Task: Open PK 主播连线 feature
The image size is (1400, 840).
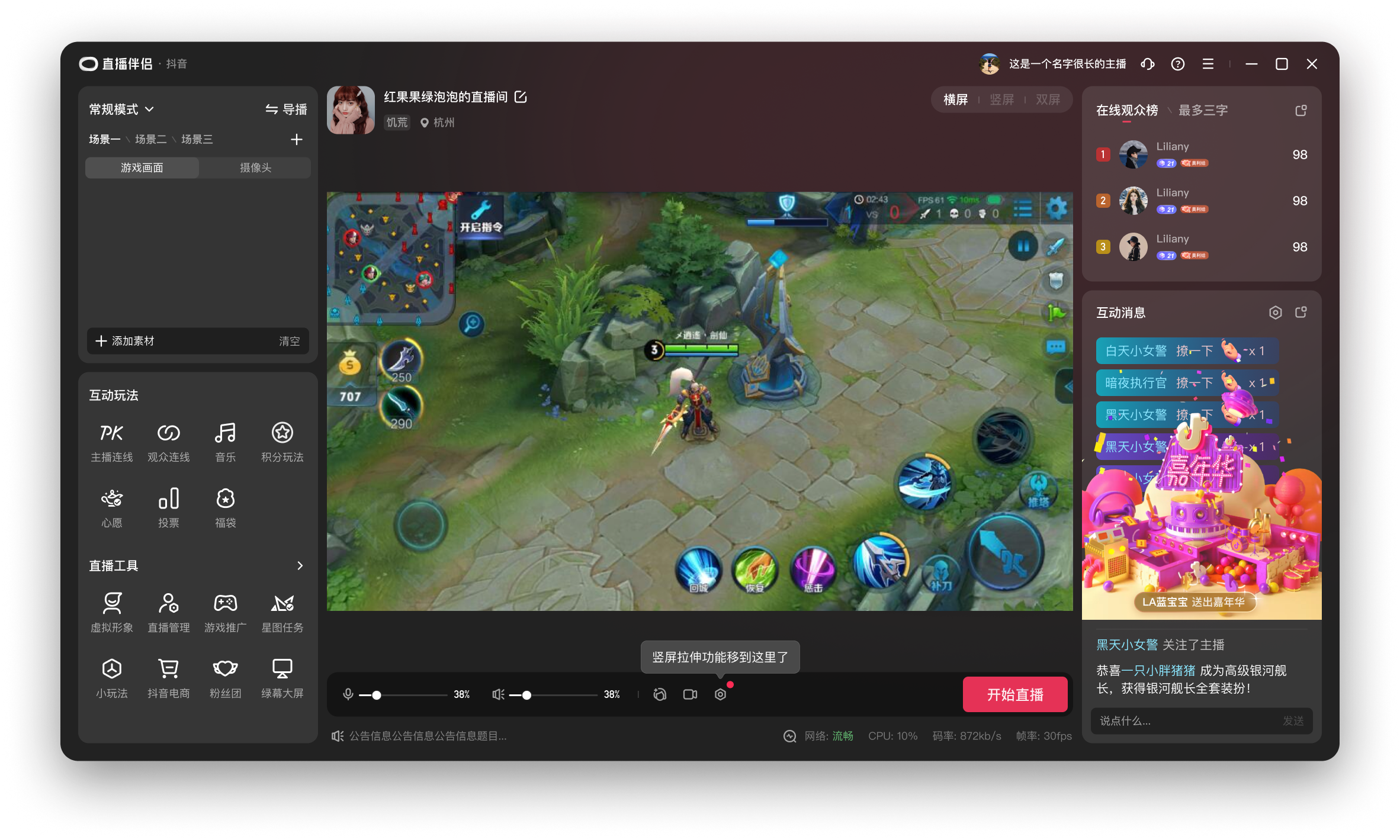Action: 111,442
